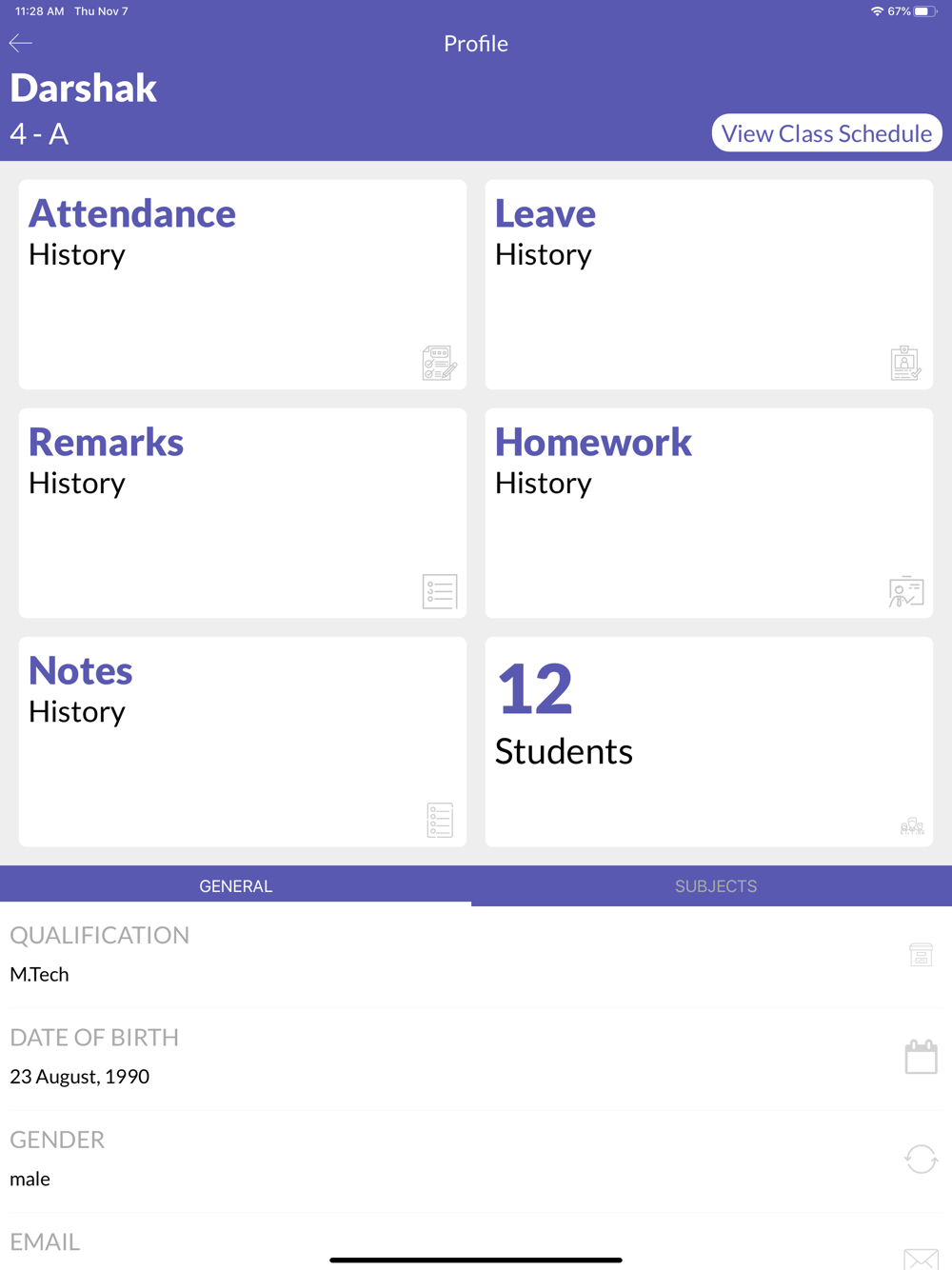Tap the back arrow icon
The image size is (952, 1270).
click(21, 43)
